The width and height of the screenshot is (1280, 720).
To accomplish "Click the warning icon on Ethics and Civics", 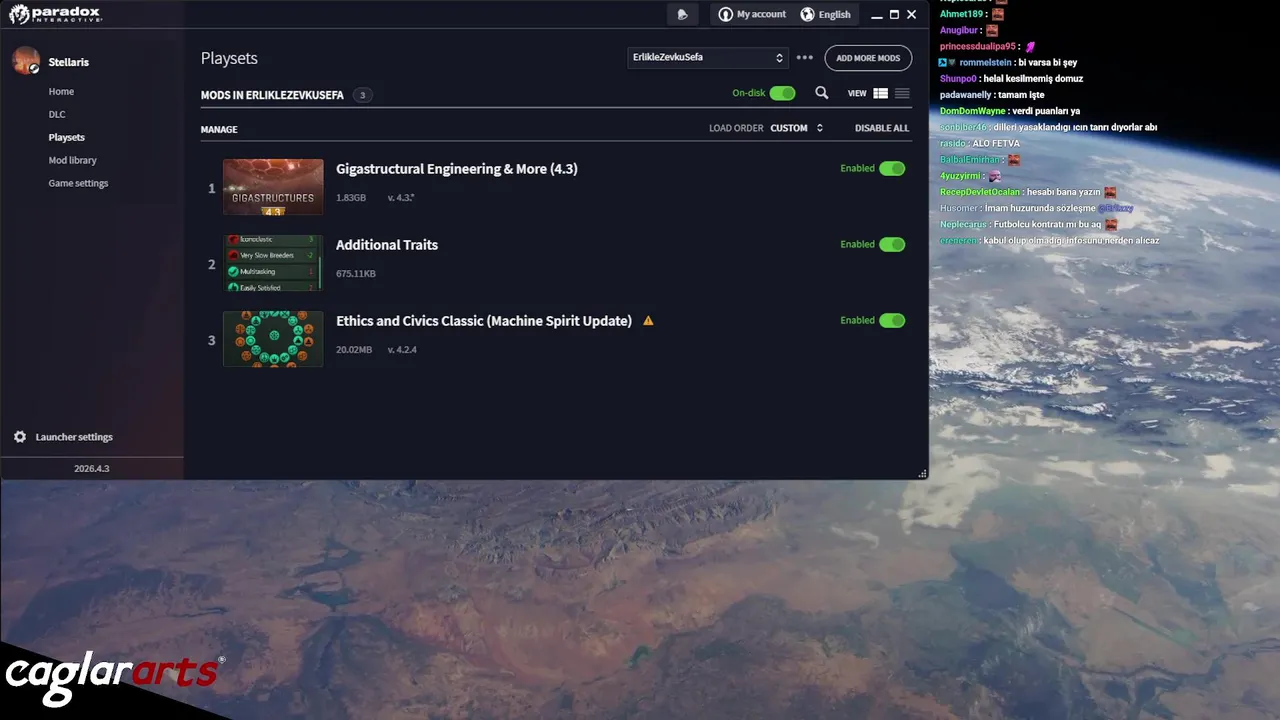I will tap(648, 321).
